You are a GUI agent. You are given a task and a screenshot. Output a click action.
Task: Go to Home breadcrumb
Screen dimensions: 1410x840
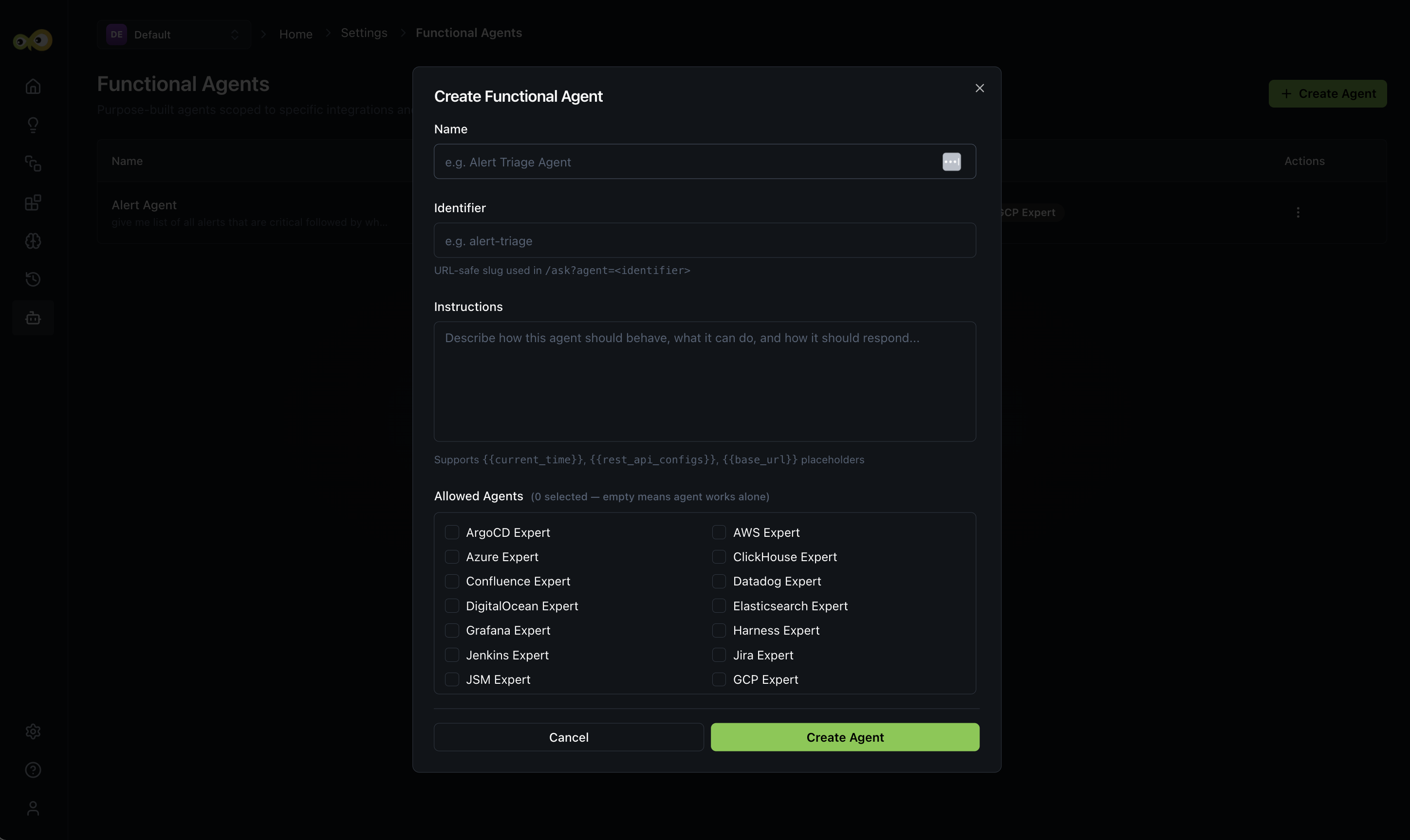(296, 35)
